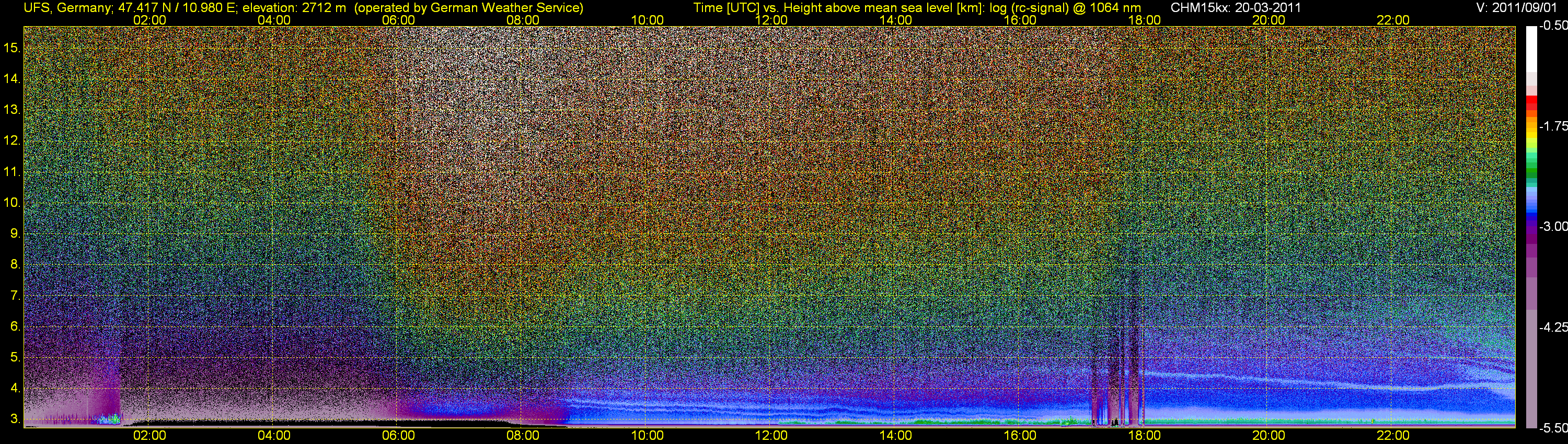Click the "9." km height axis label
Image resolution: width=1568 pixels, height=444 pixels.
(x=15, y=234)
